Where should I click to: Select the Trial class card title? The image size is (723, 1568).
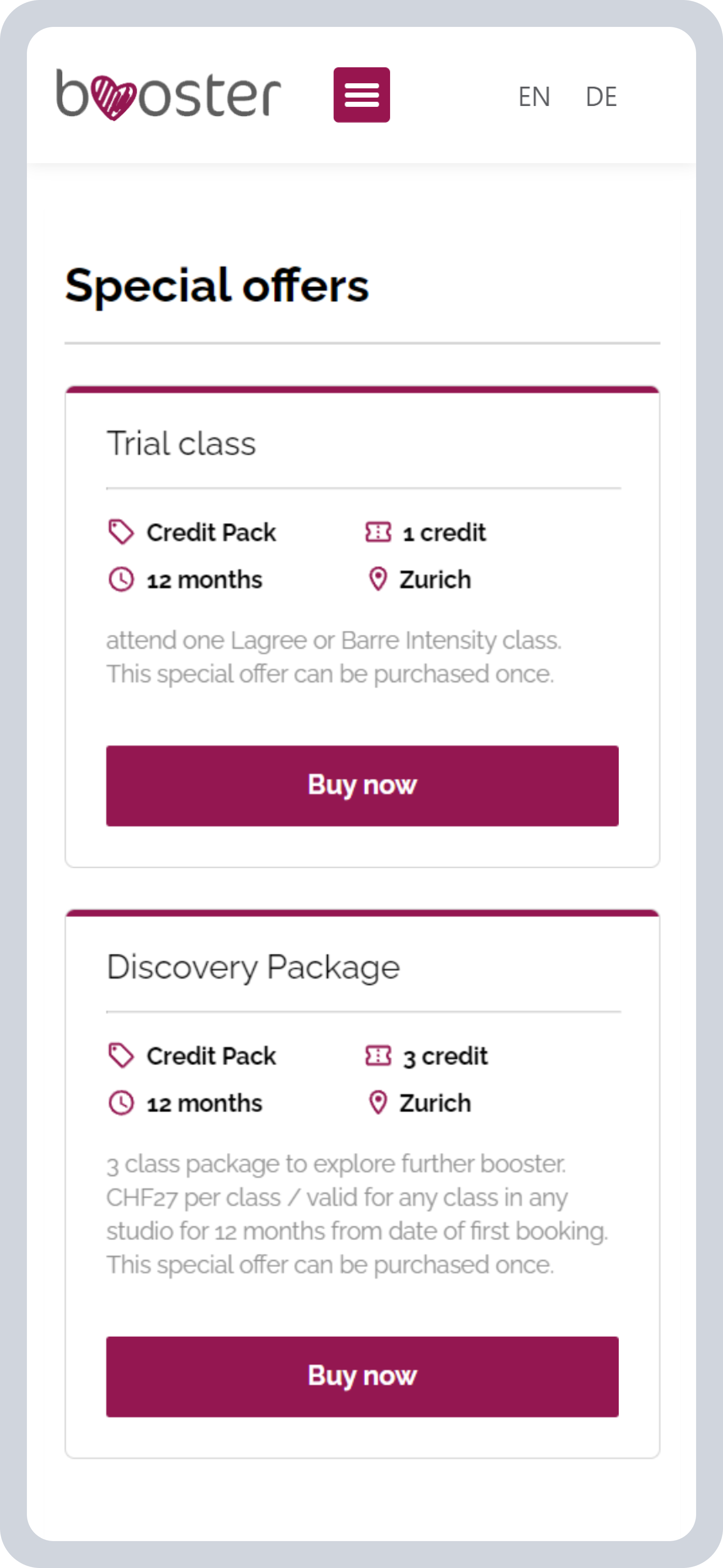pyautogui.click(x=181, y=443)
